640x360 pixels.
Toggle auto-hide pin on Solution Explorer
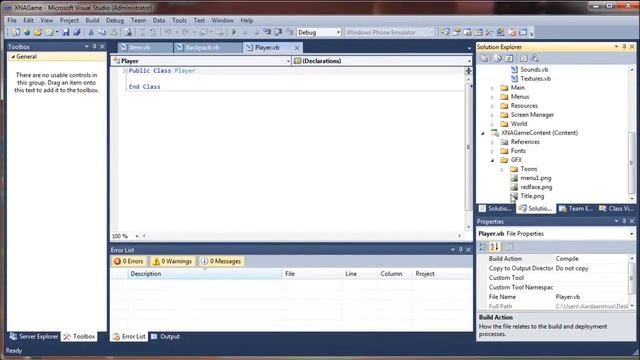624,47
